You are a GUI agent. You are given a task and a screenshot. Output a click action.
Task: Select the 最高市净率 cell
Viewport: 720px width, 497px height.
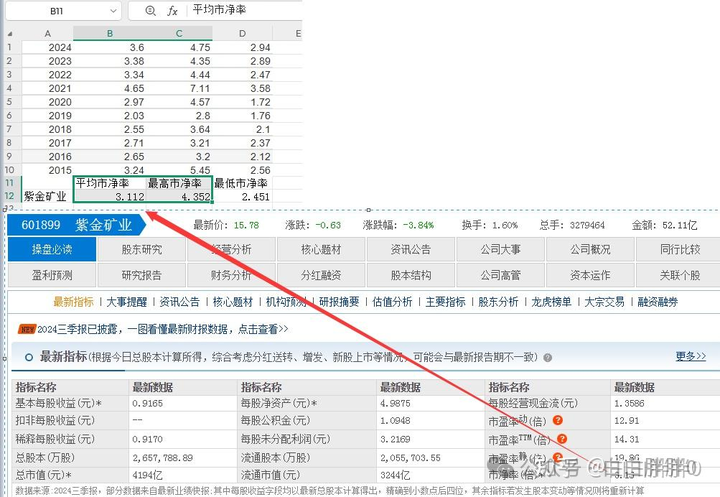179,183
